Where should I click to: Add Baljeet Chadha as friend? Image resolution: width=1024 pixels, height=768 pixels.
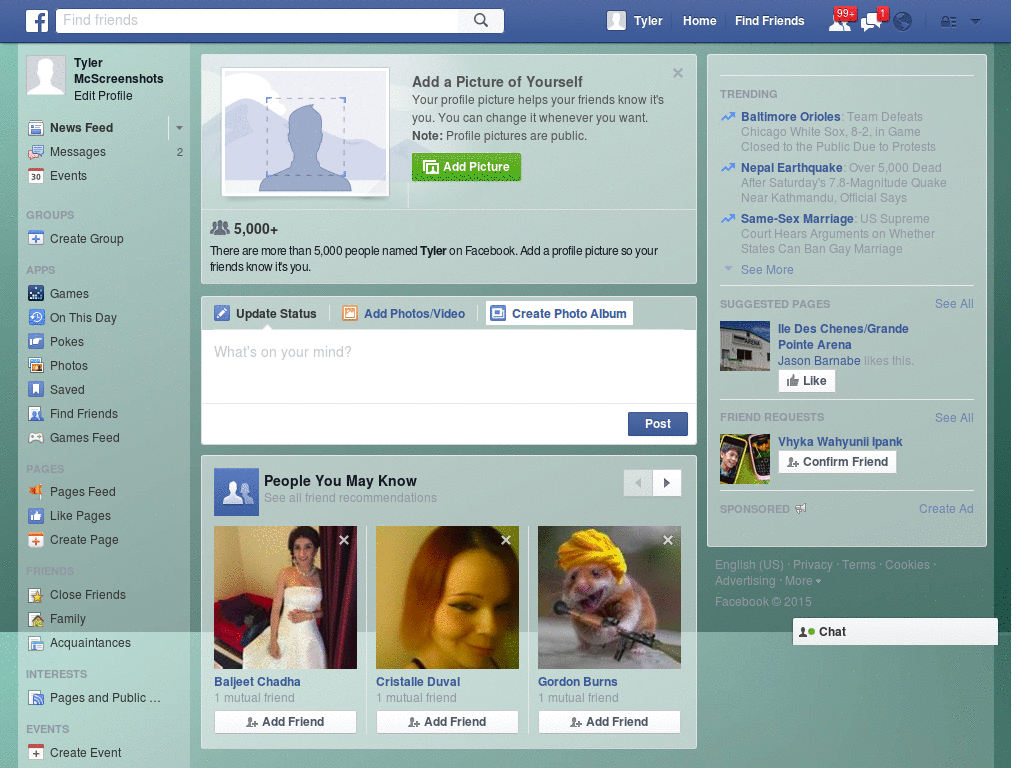pos(285,722)
